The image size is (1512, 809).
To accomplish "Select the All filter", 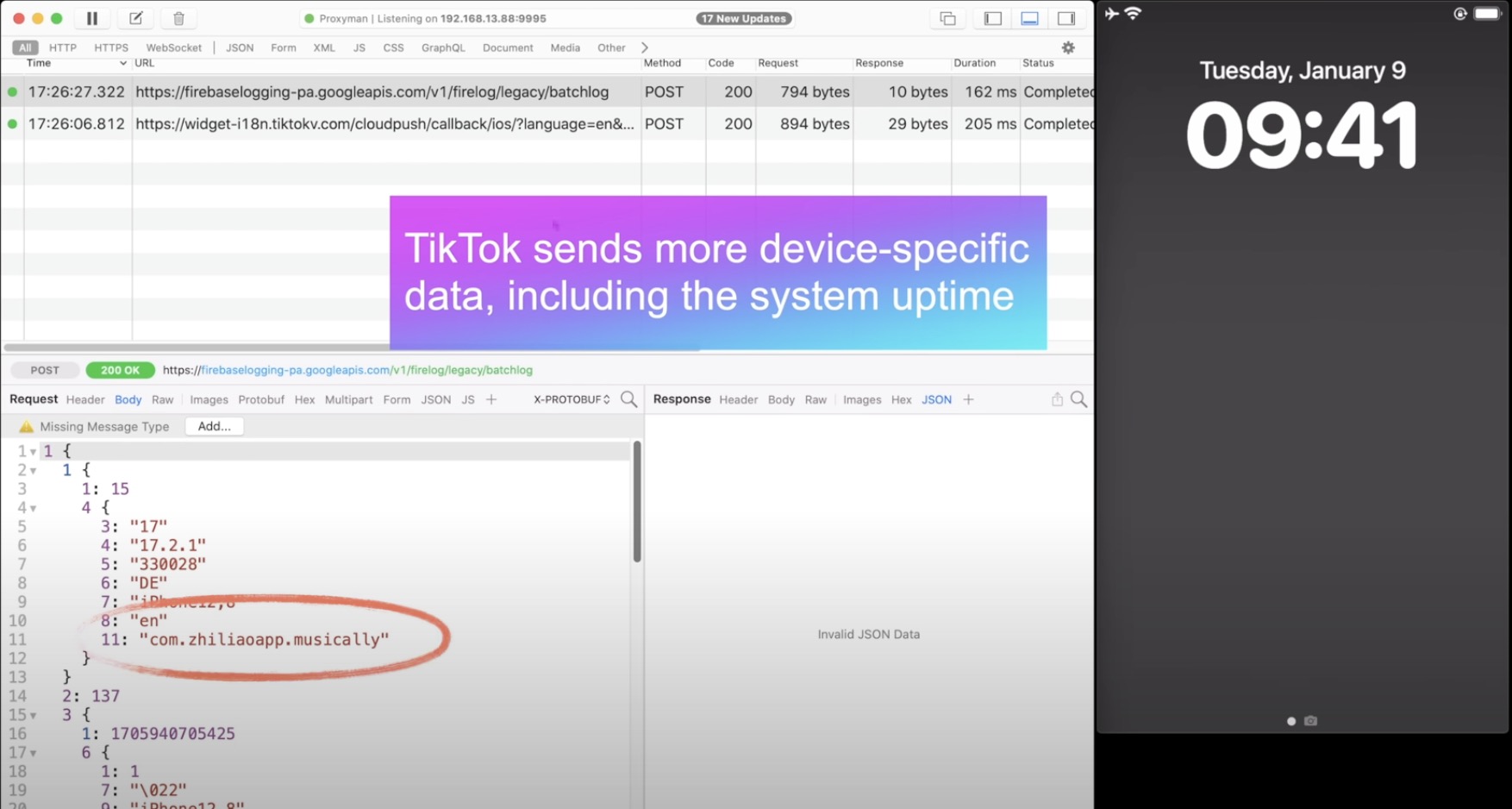I will [25, 47].
